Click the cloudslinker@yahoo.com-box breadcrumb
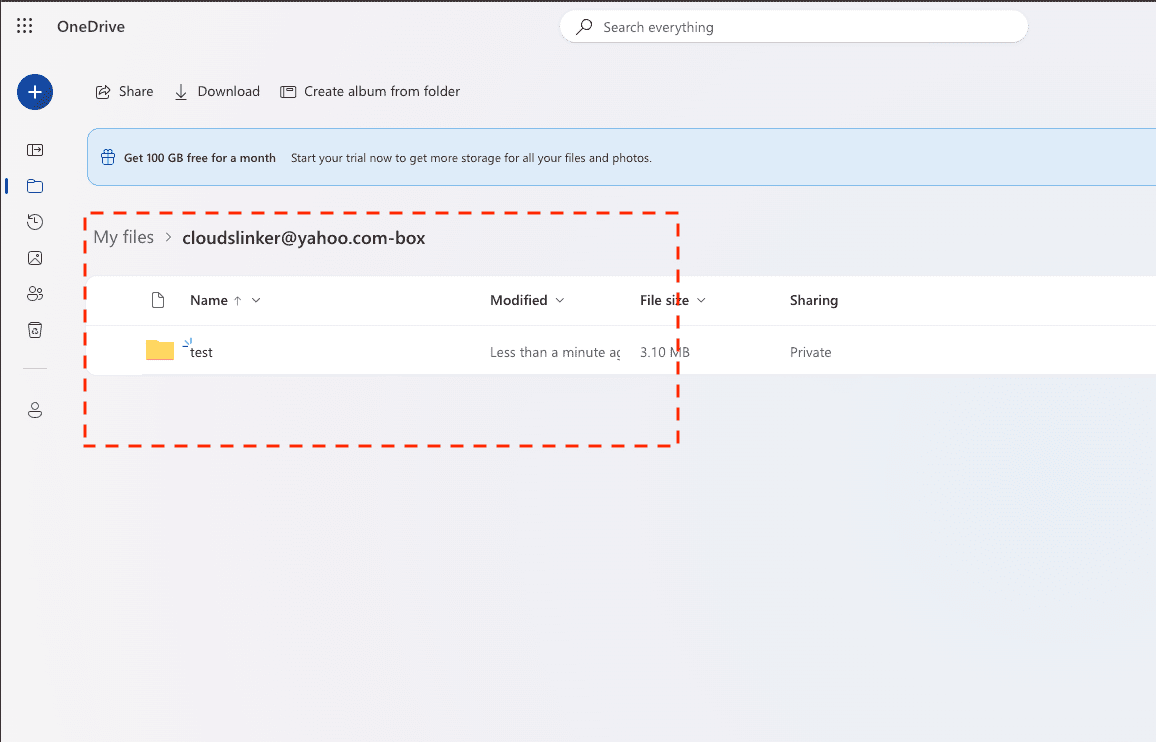The width and height of the screenshot is (1156, 742). (304, 237)
